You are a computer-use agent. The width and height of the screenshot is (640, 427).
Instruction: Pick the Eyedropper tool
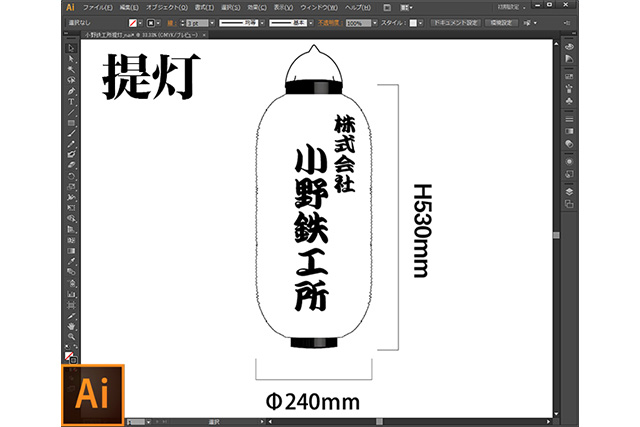[x=71, y=261]
